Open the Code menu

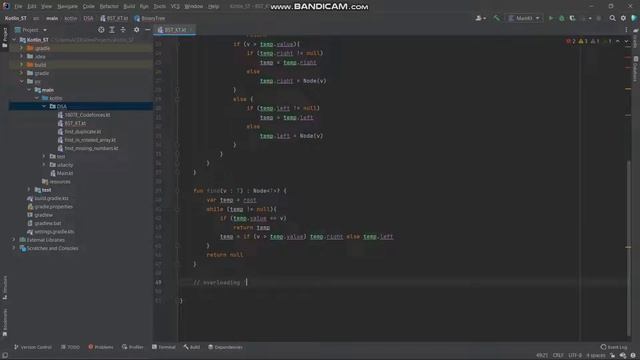tap(89, 7)
